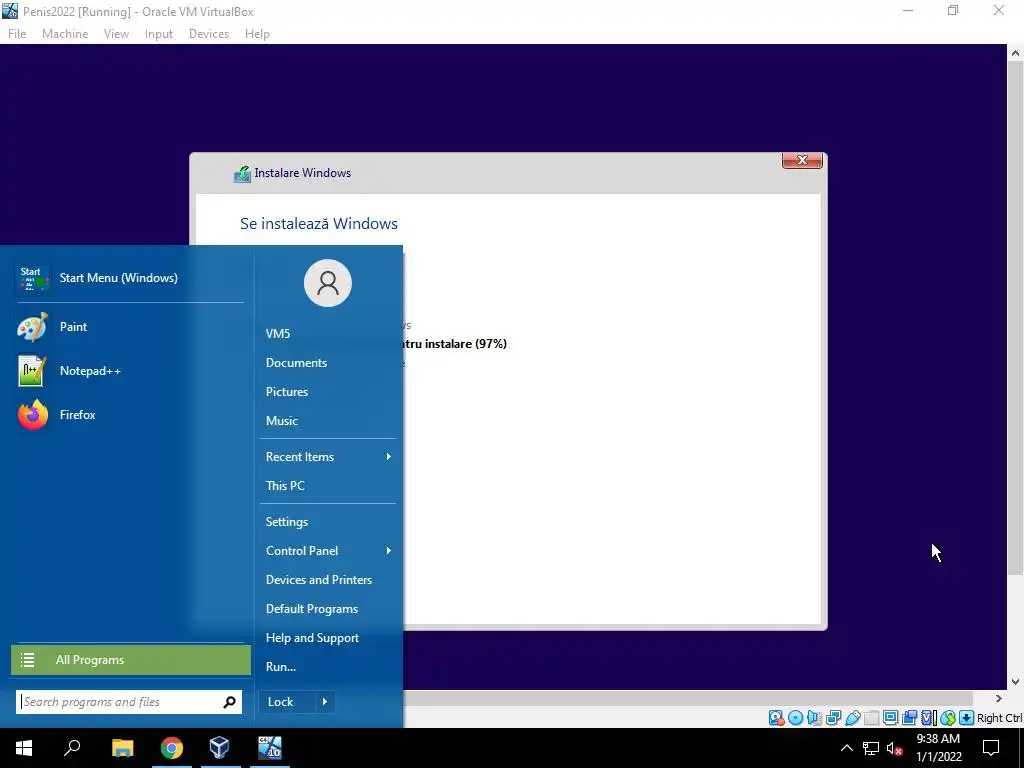This screenshot has width=1024, height=768.
Task: Open the VirtualBox File menu
Action: pyautogui.click(x=17, y=34)
